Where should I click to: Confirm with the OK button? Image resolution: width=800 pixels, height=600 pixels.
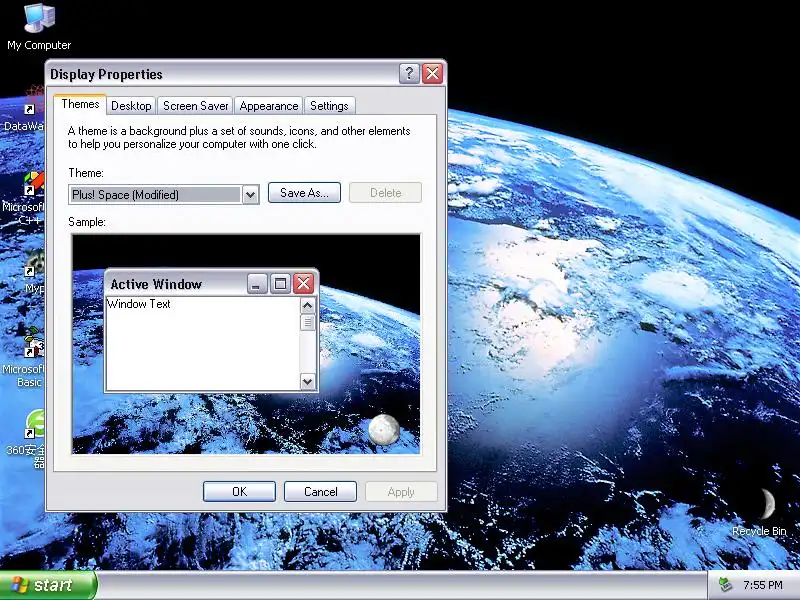pos(239,491)
